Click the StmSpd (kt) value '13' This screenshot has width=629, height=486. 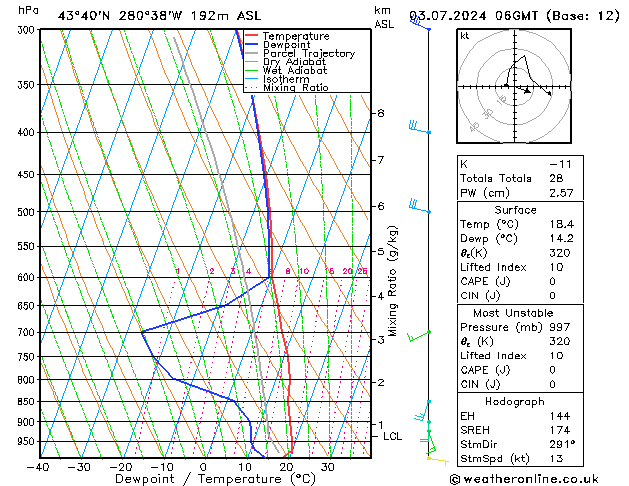pos(556,459)
